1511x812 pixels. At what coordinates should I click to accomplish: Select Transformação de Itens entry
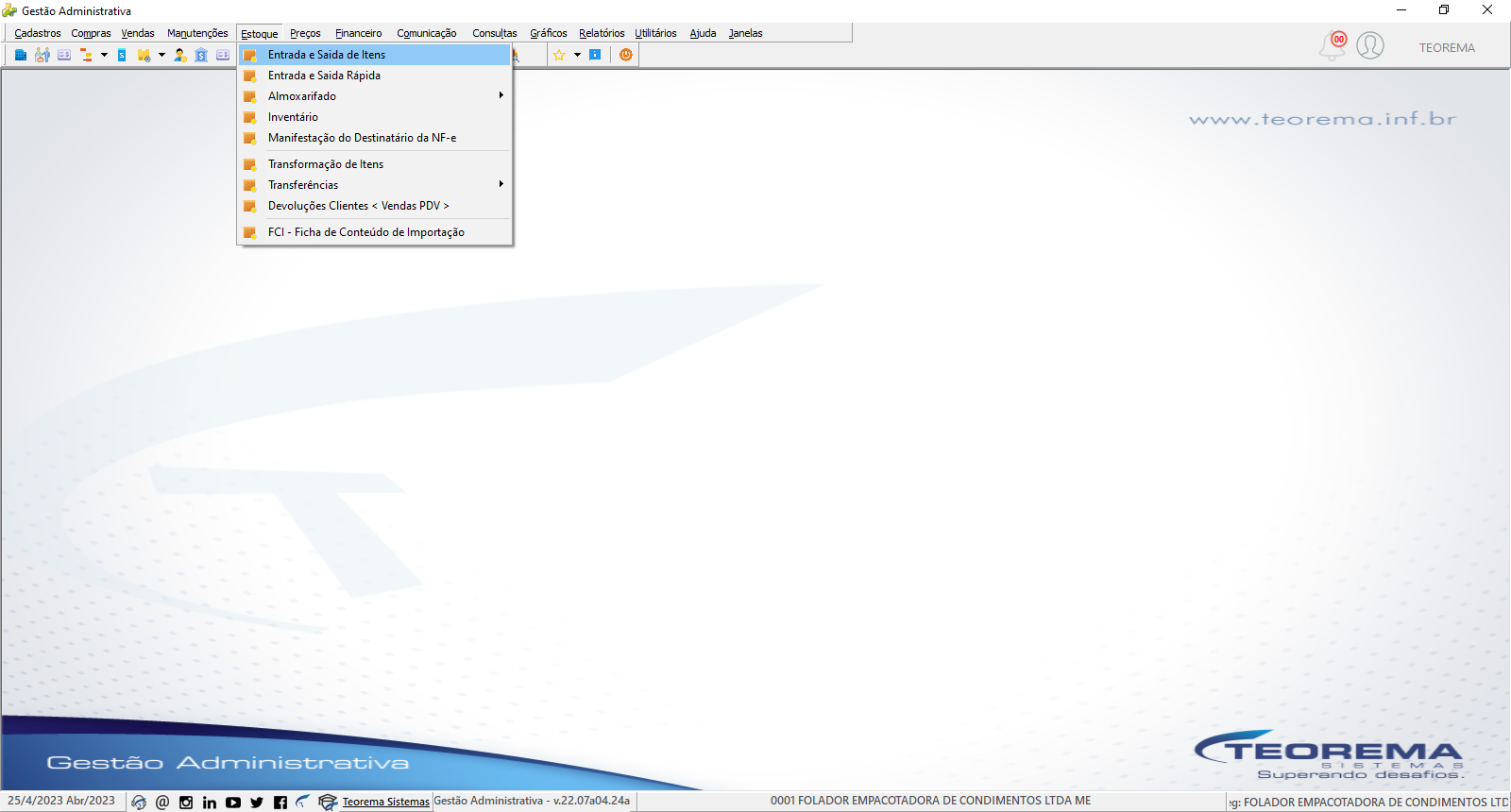pos(374,164)
